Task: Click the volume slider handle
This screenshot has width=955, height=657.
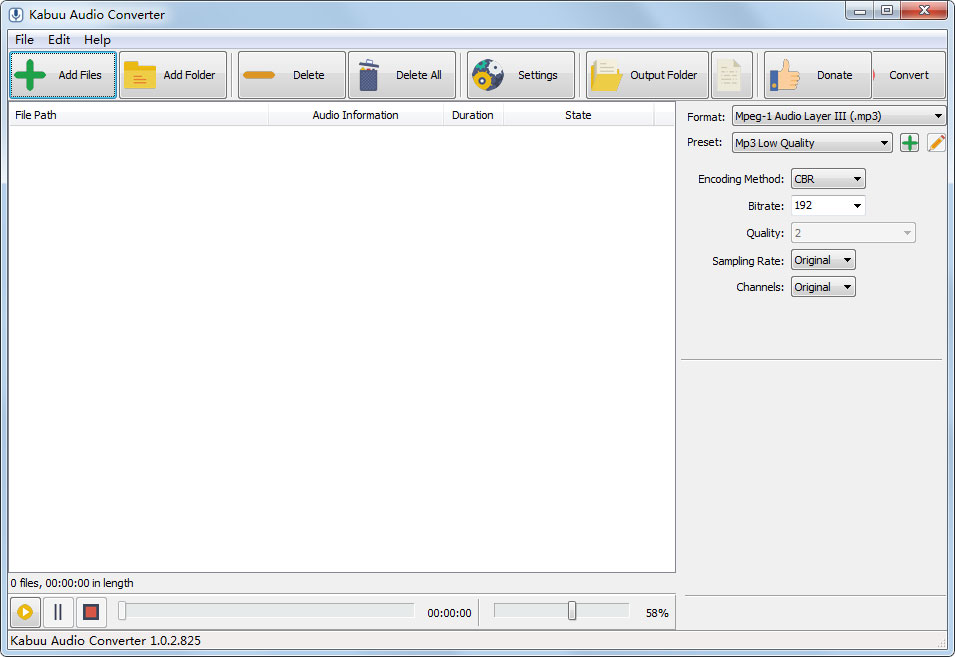Action: (x=572, y=611)
